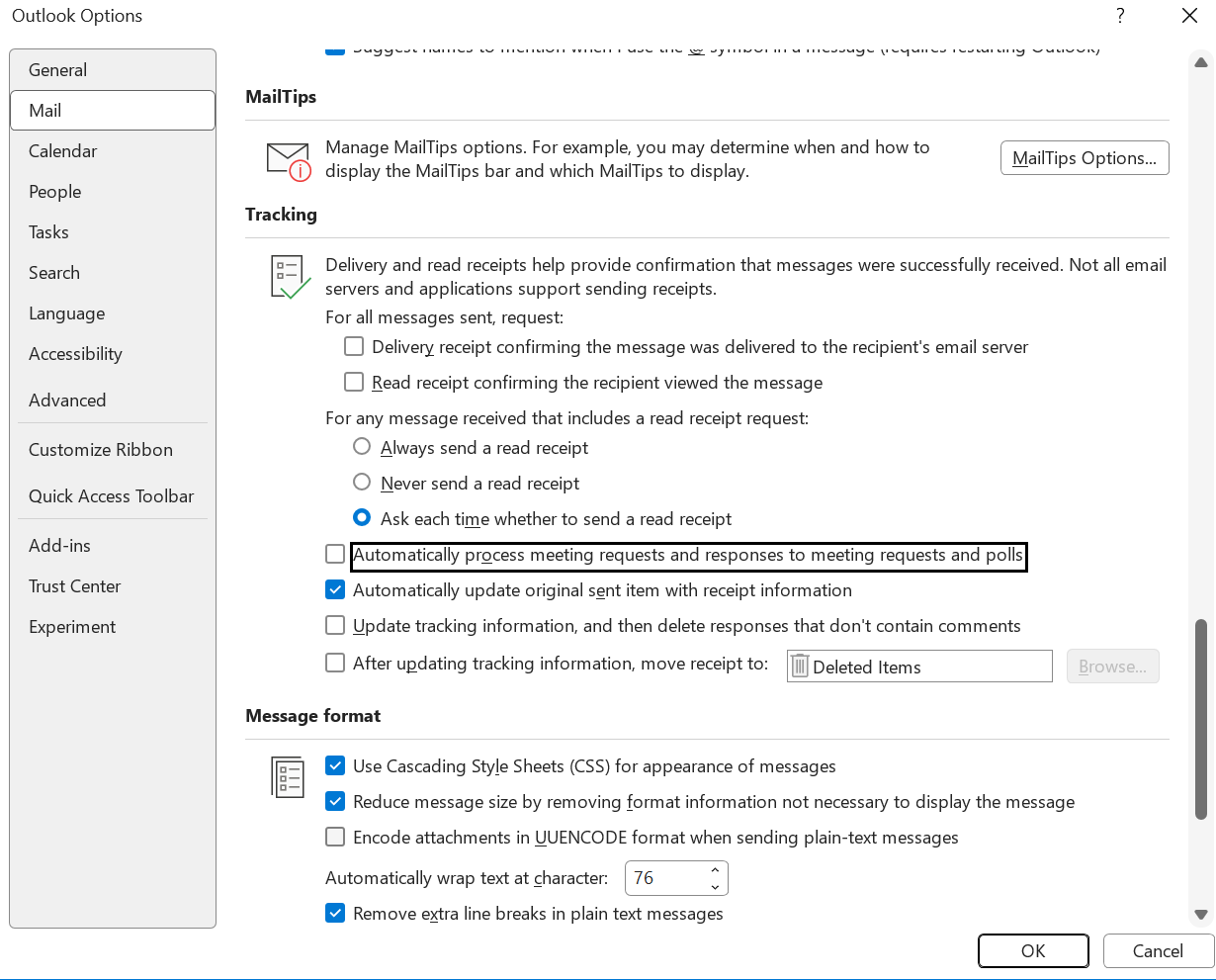Viewport: 1216px width, 980px height.
Task: Confirm settings with the OK button
Action: (x=1033, y=950)
